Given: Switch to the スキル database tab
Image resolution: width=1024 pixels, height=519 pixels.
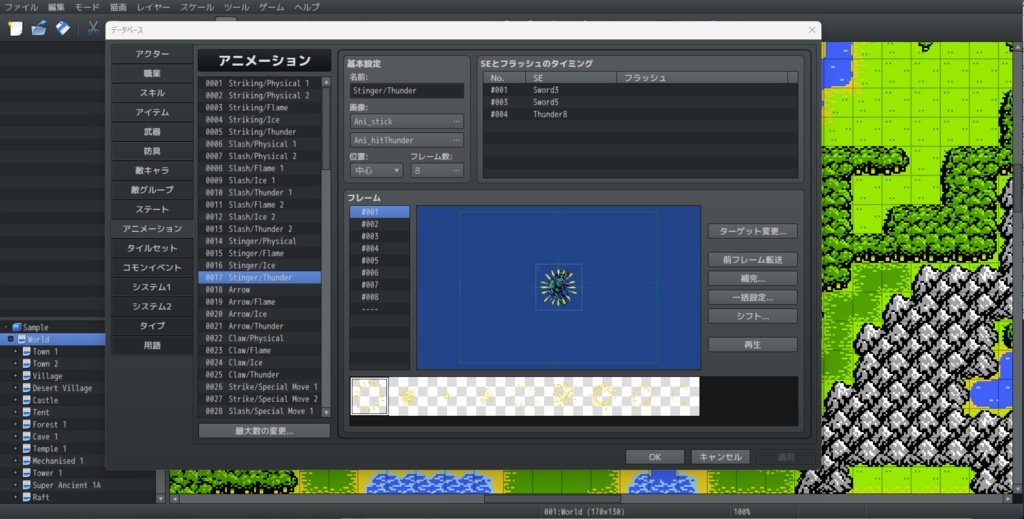Looking at the screenshot, I should pyautogui.click(x=152, y=93).
